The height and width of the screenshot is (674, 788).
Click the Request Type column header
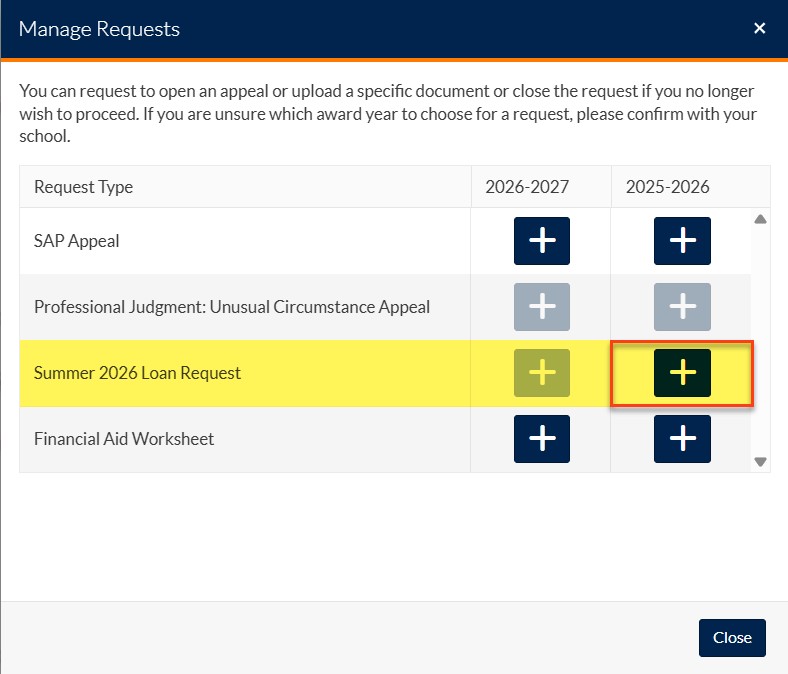[83, 187]
